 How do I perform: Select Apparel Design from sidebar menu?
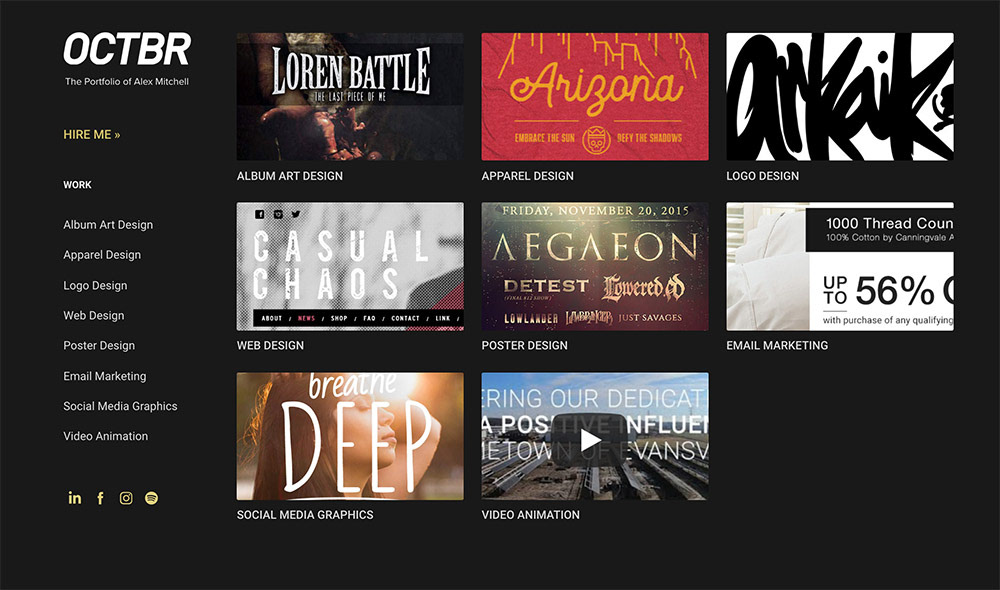102,255
